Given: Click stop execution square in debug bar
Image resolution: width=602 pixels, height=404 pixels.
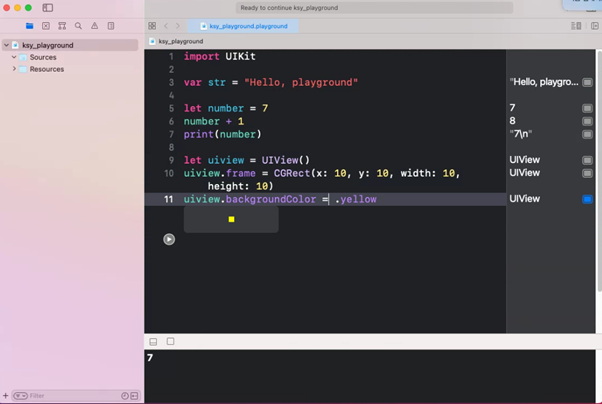Looking at the screenshot, I should (x=170, y=341).
